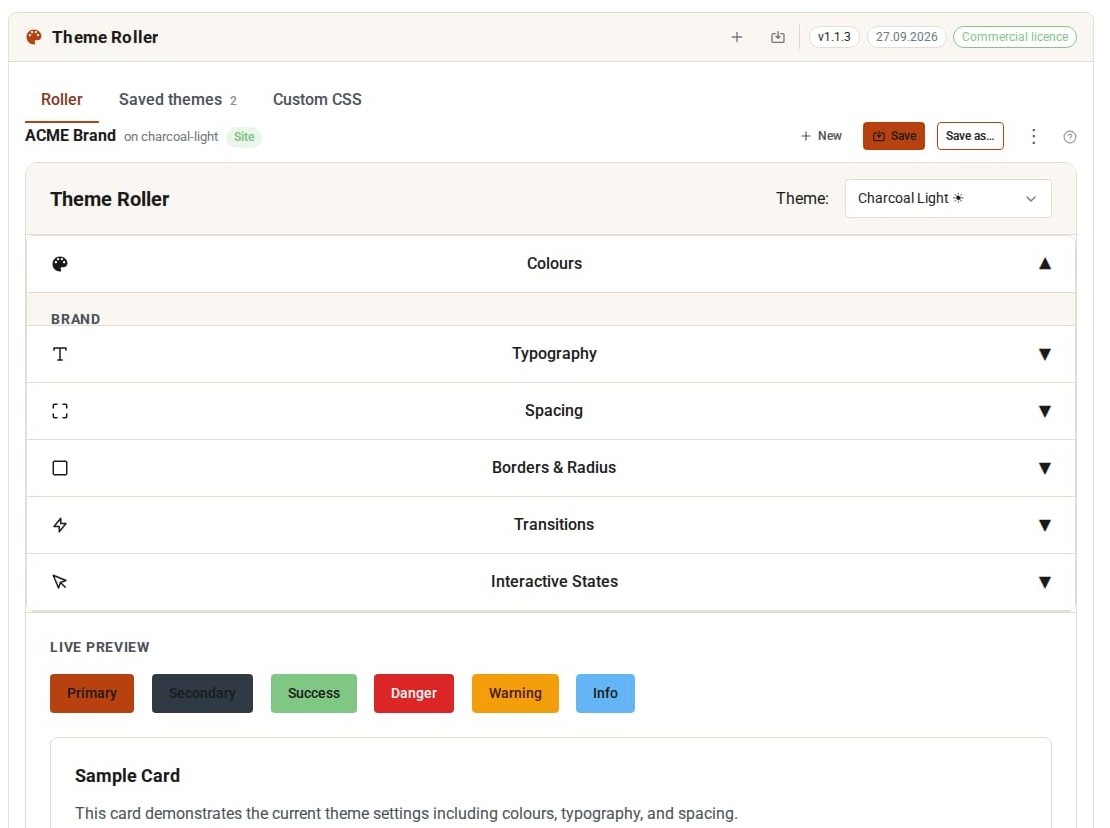Image resolution: width=1110 pixels, height=828 pixels.
Task: Click the LIVE PREVIEW label
Action: pos(100,648)
